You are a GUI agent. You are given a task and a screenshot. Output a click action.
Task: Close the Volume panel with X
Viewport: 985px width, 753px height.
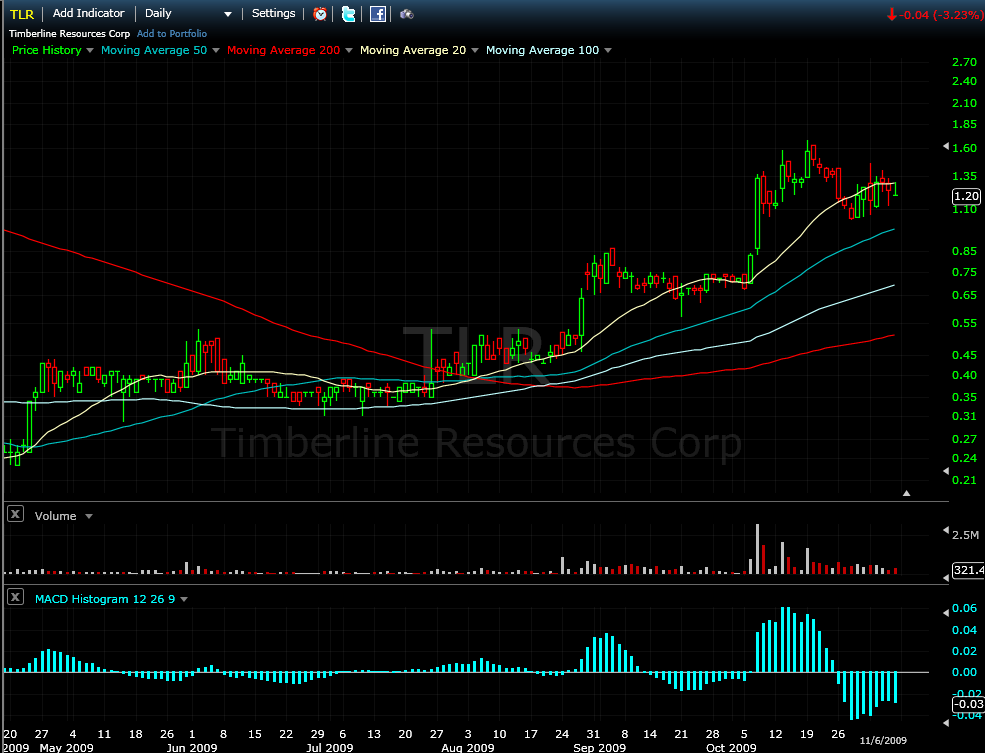[15, 514]
